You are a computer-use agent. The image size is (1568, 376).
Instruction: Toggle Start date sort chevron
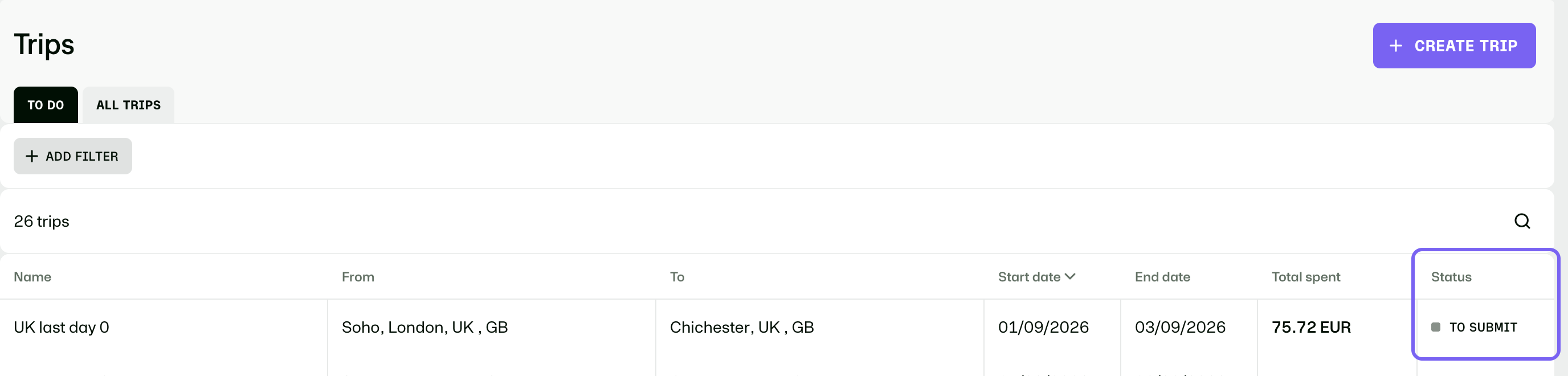click(x=1070, y=276)
